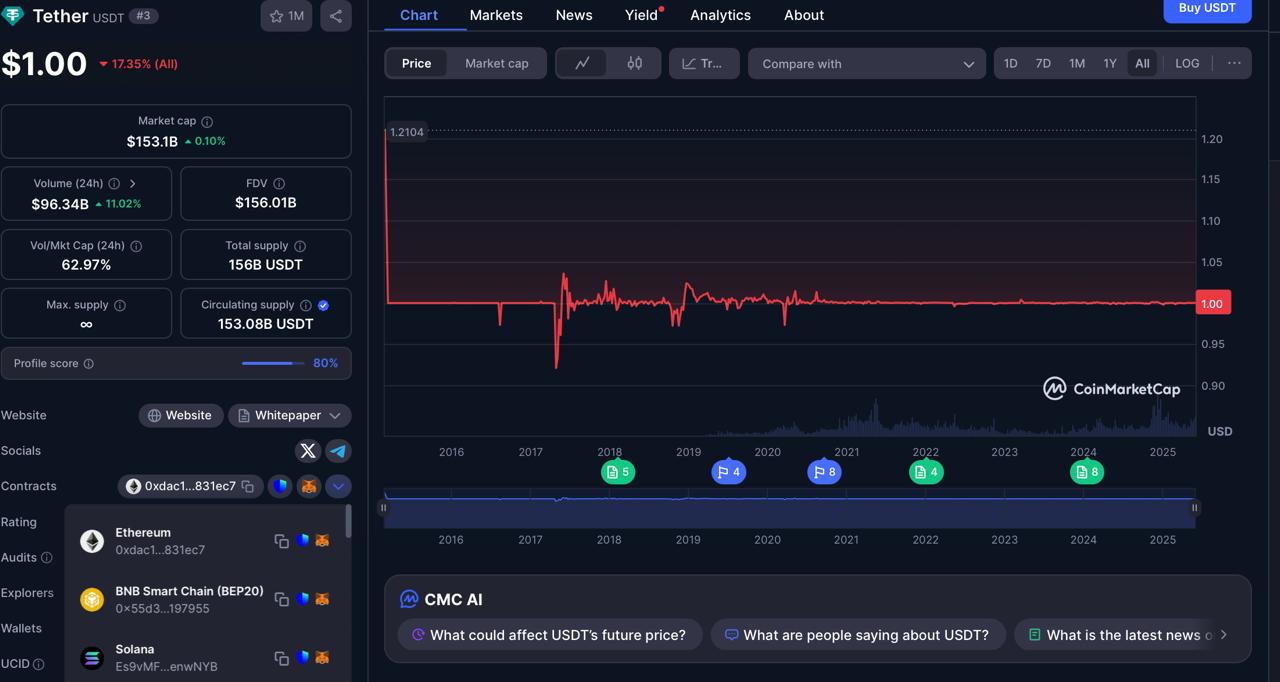Add Ethereum contract to MetaMask
This screenshot has height=682, width=1280.
[322, 541]
